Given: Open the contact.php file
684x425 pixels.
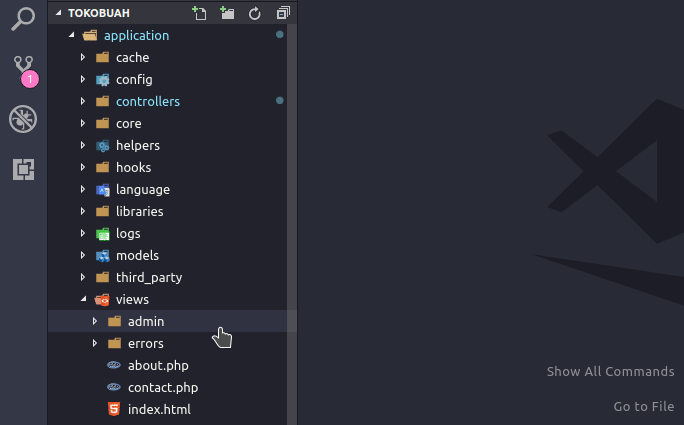Looking at the screenshot, I should tap(163, 388).
